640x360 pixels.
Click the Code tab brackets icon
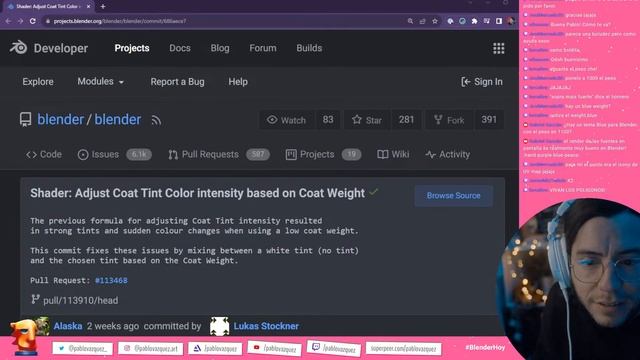click(x=31, y=155)
